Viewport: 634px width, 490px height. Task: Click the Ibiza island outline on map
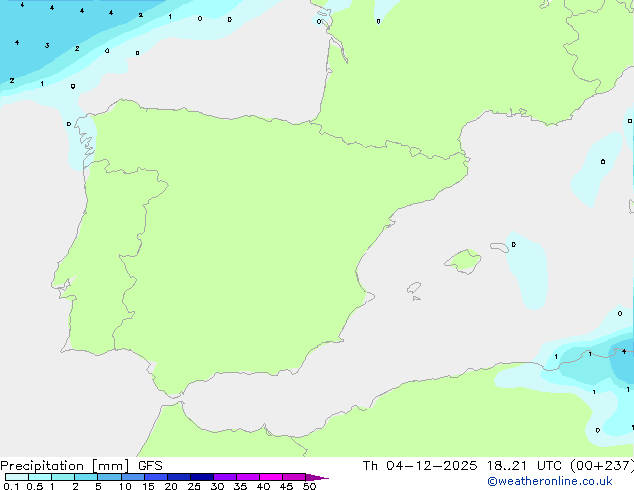coord(414,288)
